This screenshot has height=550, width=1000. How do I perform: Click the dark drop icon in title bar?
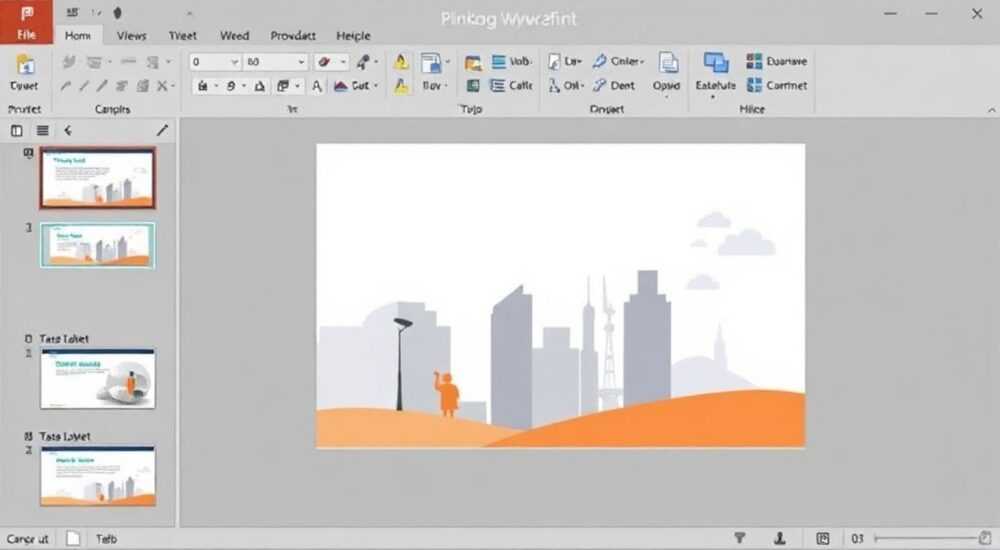point(117,13)
